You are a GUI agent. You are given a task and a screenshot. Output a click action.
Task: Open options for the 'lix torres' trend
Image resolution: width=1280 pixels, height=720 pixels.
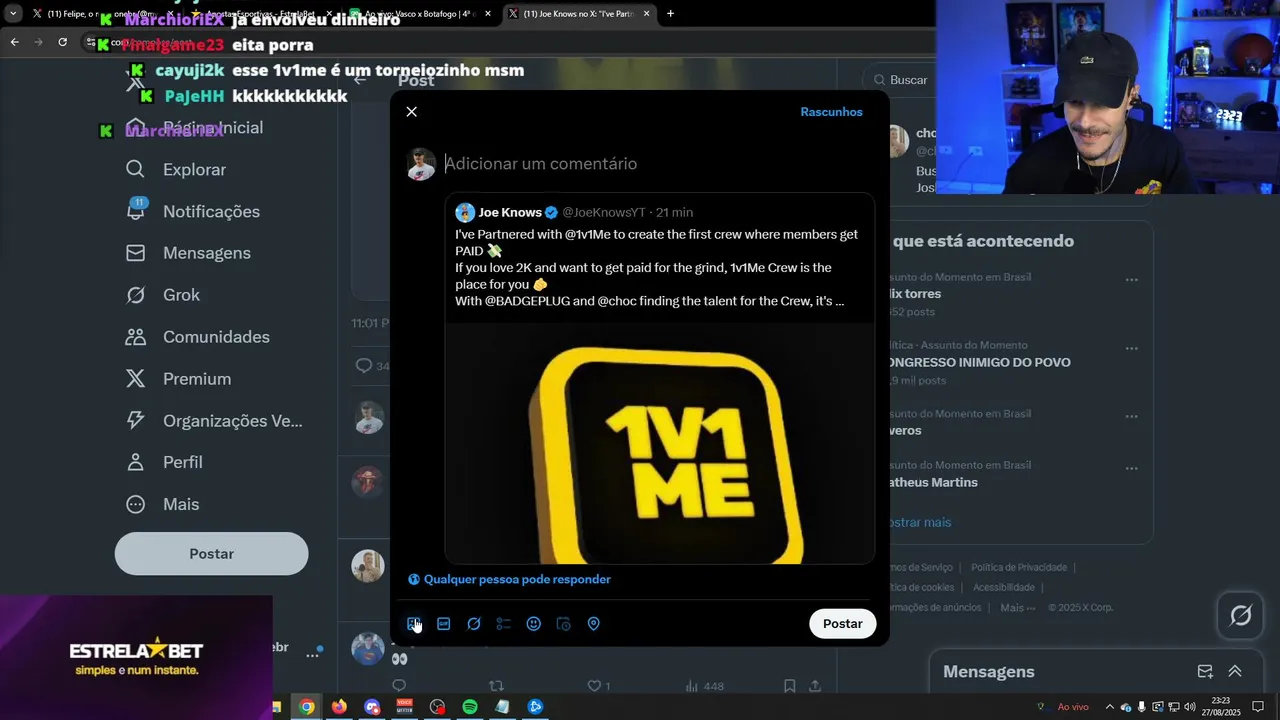point(1132,280)
